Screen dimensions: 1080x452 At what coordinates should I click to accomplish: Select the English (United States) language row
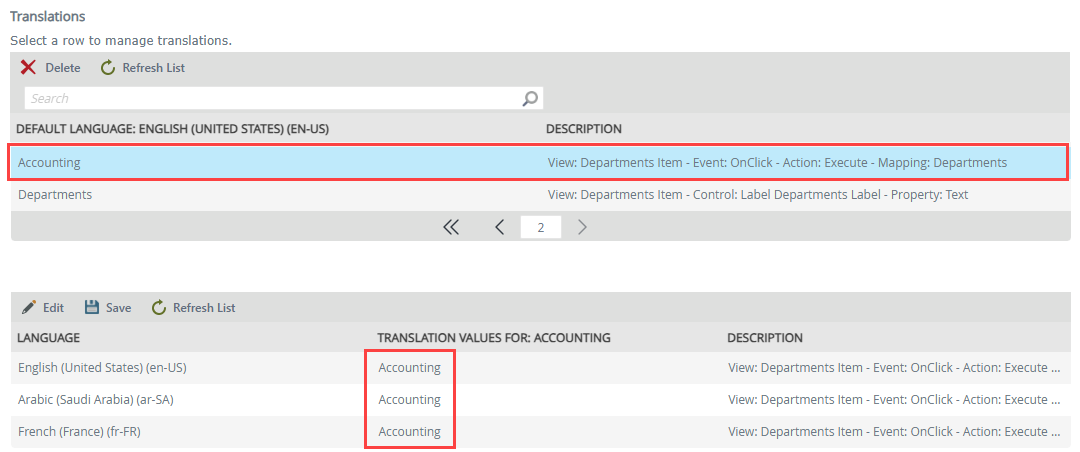(102, 368)
